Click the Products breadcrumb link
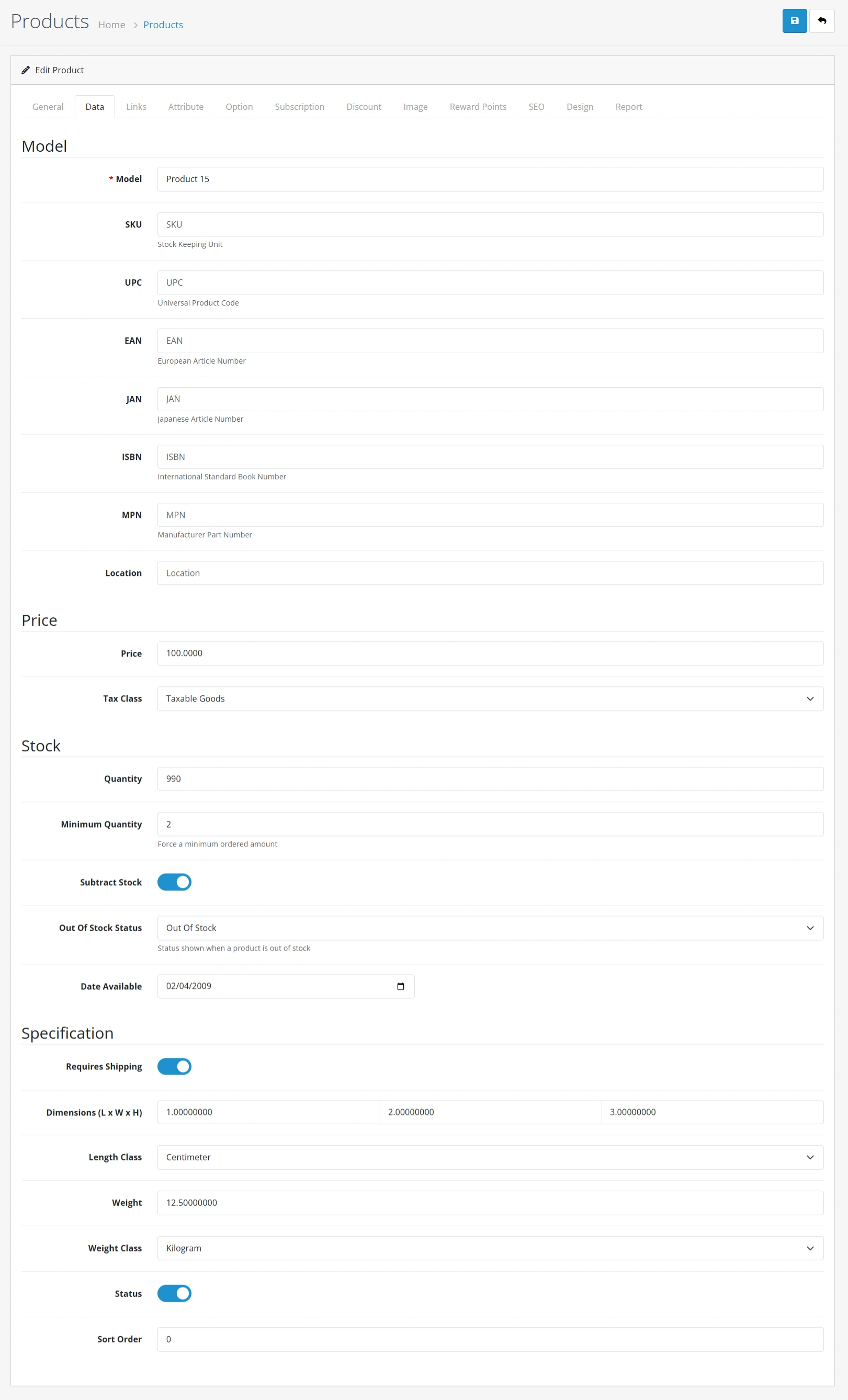This screenshot has width=848, height=1400. tap(163, 25)
